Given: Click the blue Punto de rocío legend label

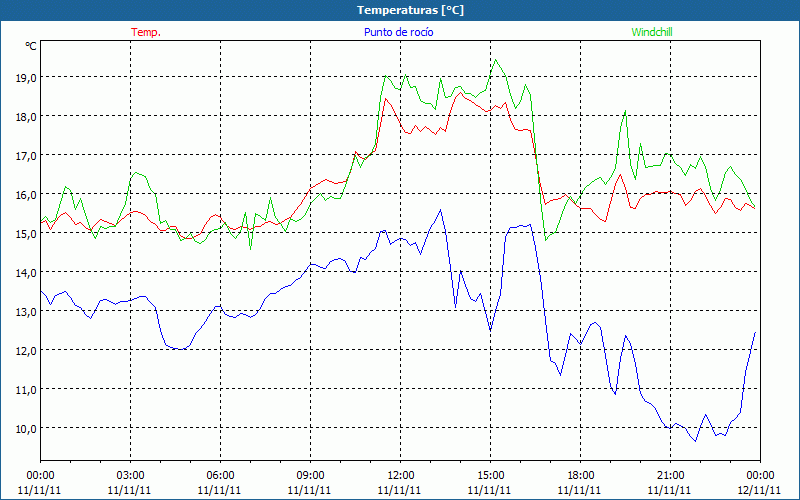Looking at the screenshot, I should coord(398,32).
